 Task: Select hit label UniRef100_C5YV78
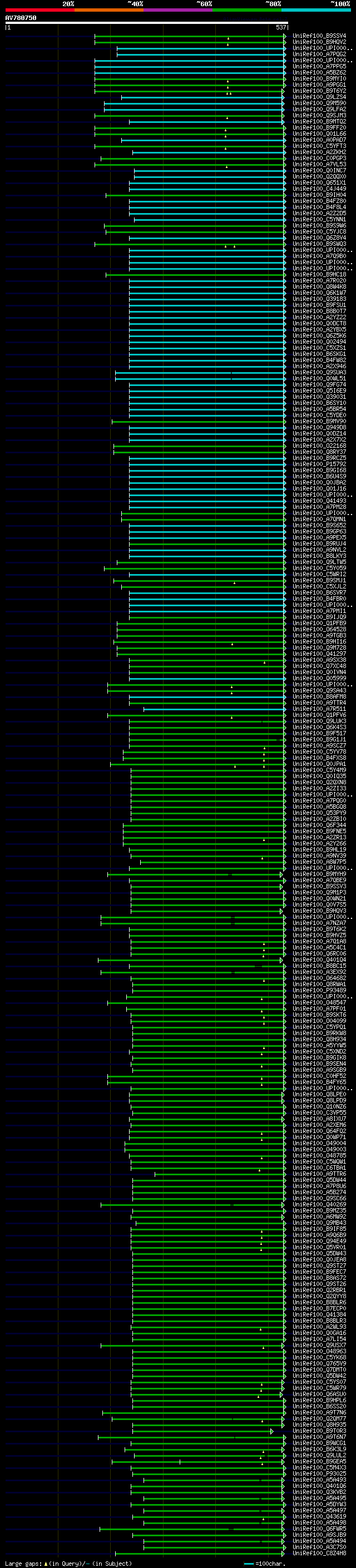(x=319, y=752)
